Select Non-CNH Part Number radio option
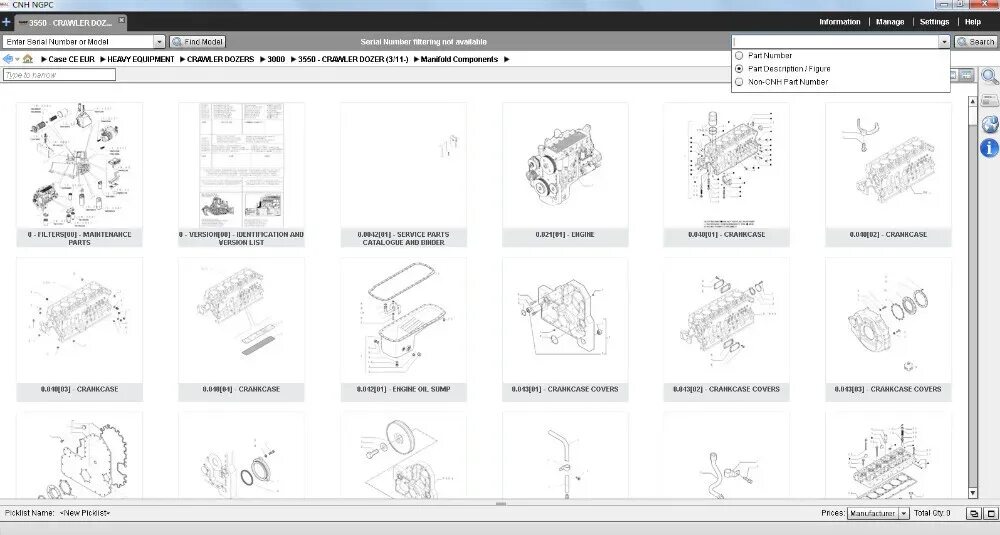Screen dimensions: 1000x535 tap(739, 82)
